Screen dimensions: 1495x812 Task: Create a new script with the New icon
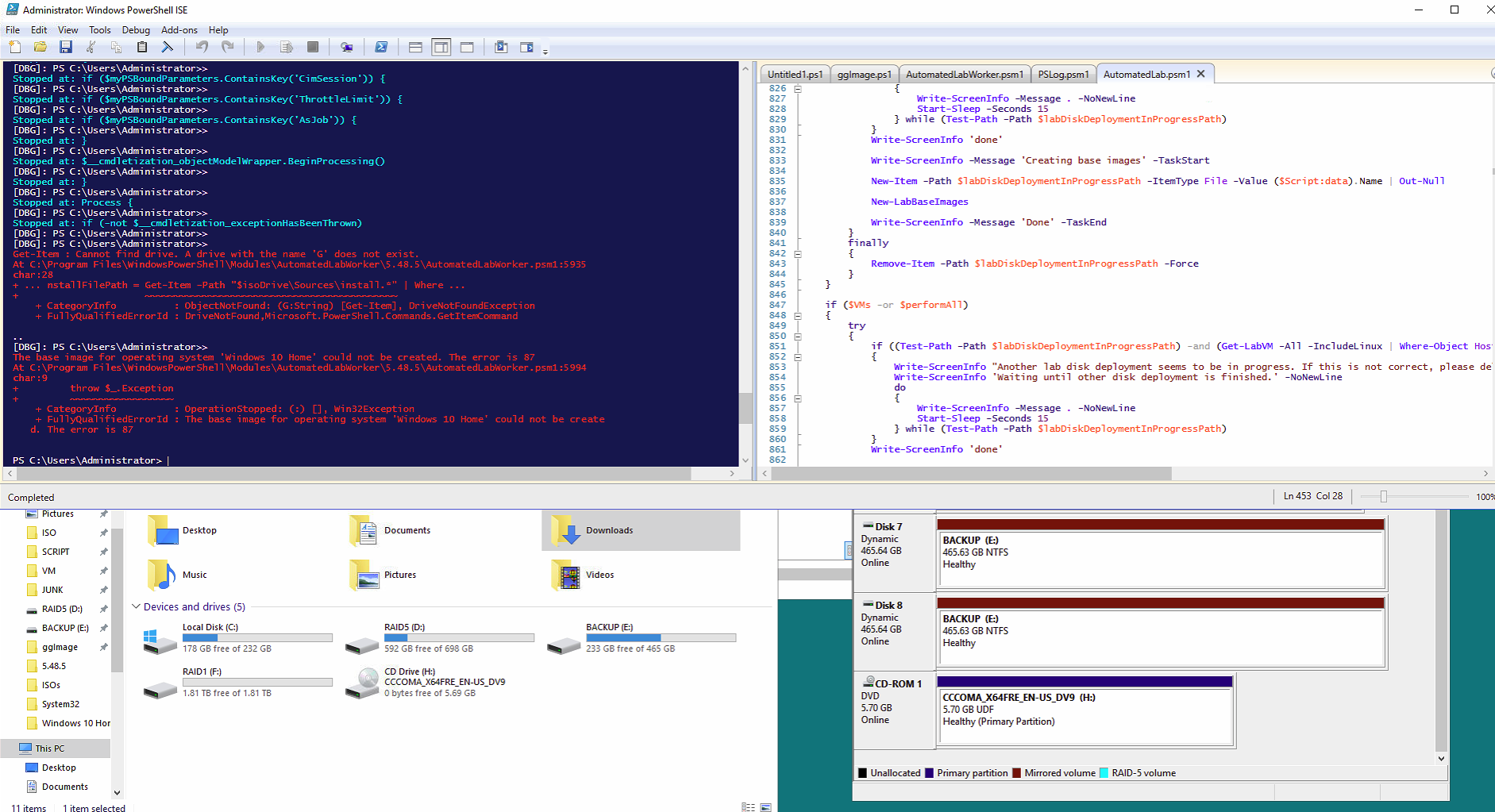pos(14,47)
